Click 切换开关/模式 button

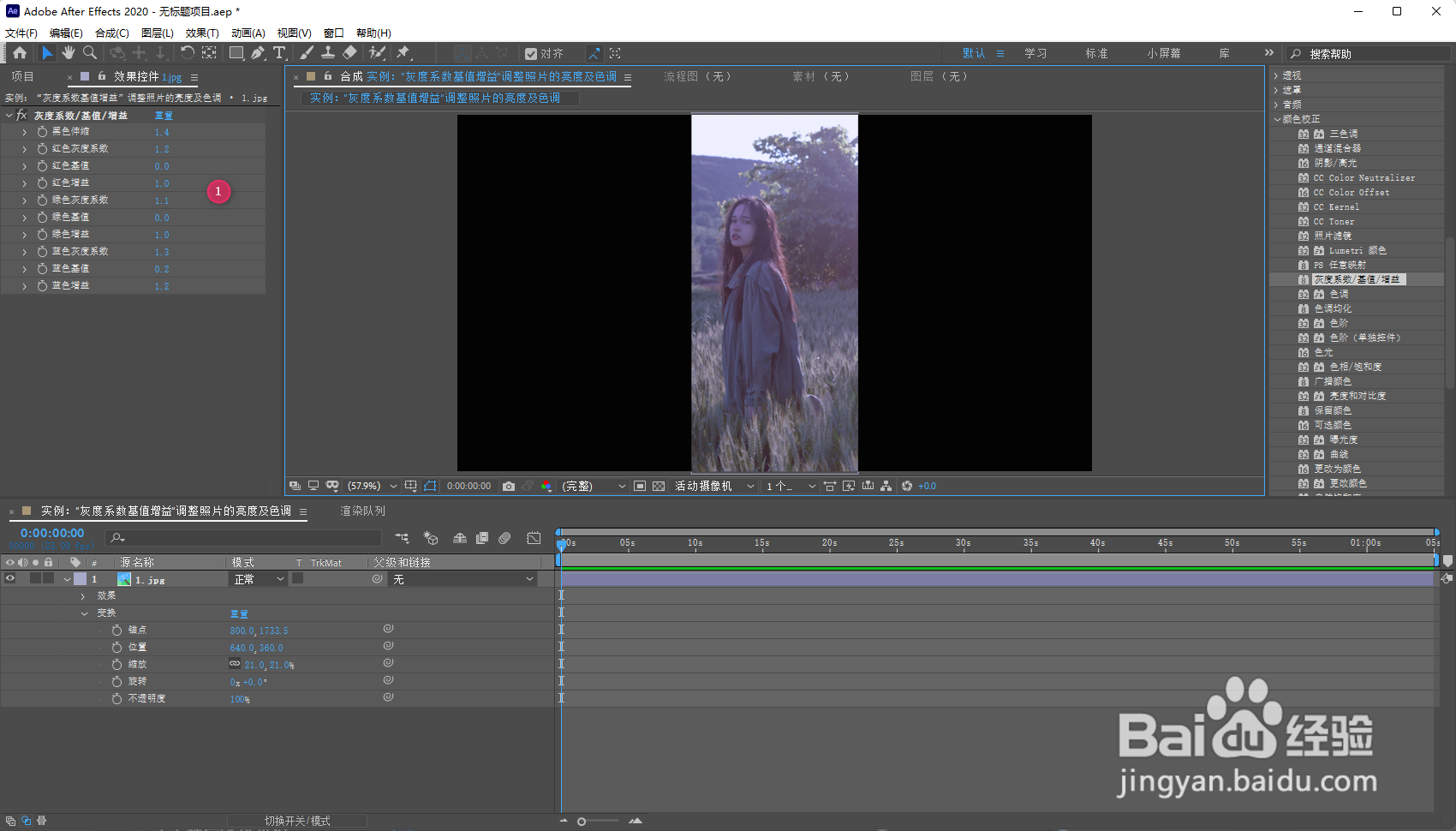pyautogui.click(x=297, y=821)
